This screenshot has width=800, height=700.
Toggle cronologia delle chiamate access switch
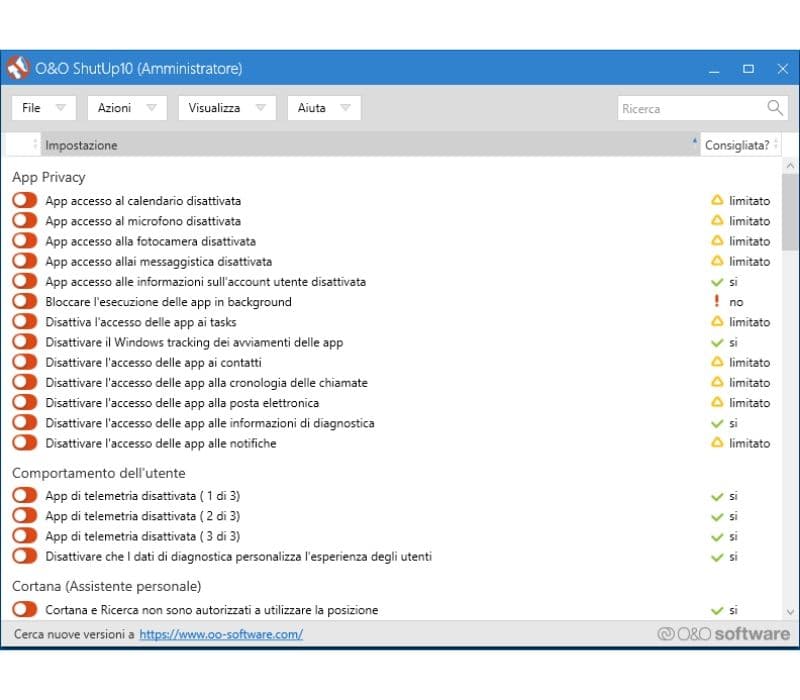point(25,382)
